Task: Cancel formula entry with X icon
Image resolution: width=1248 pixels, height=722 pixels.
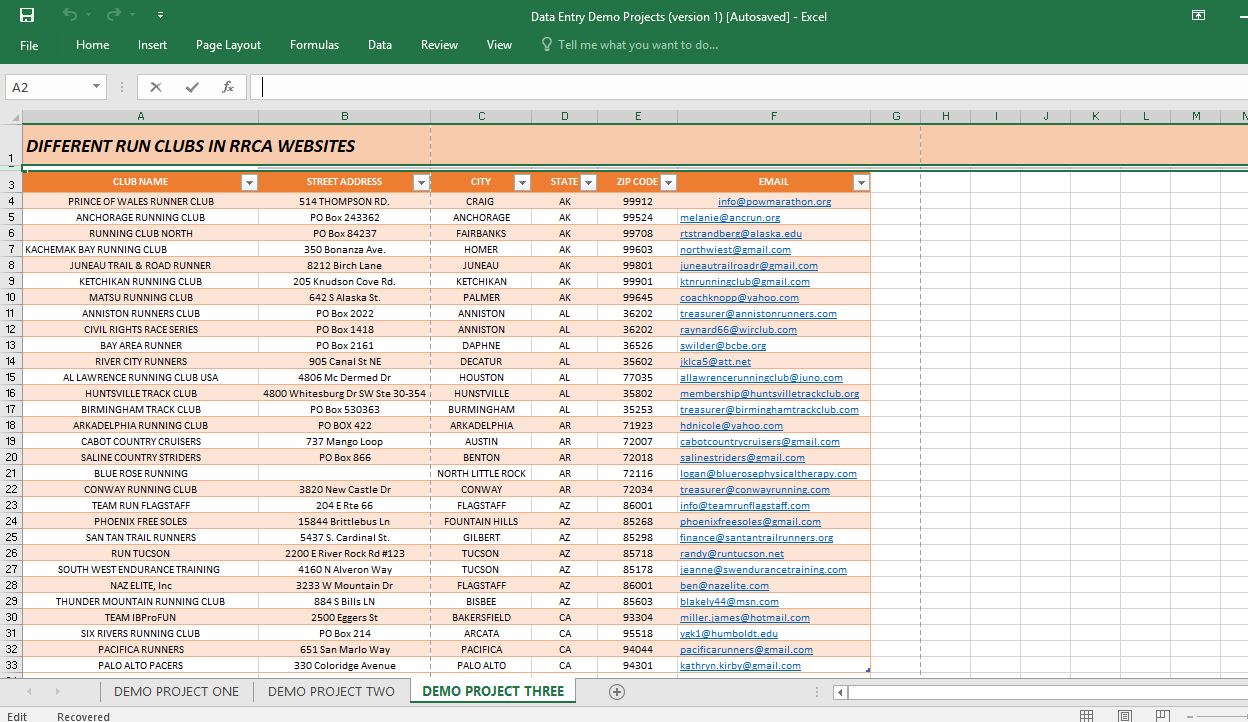Action: (156, 87)
